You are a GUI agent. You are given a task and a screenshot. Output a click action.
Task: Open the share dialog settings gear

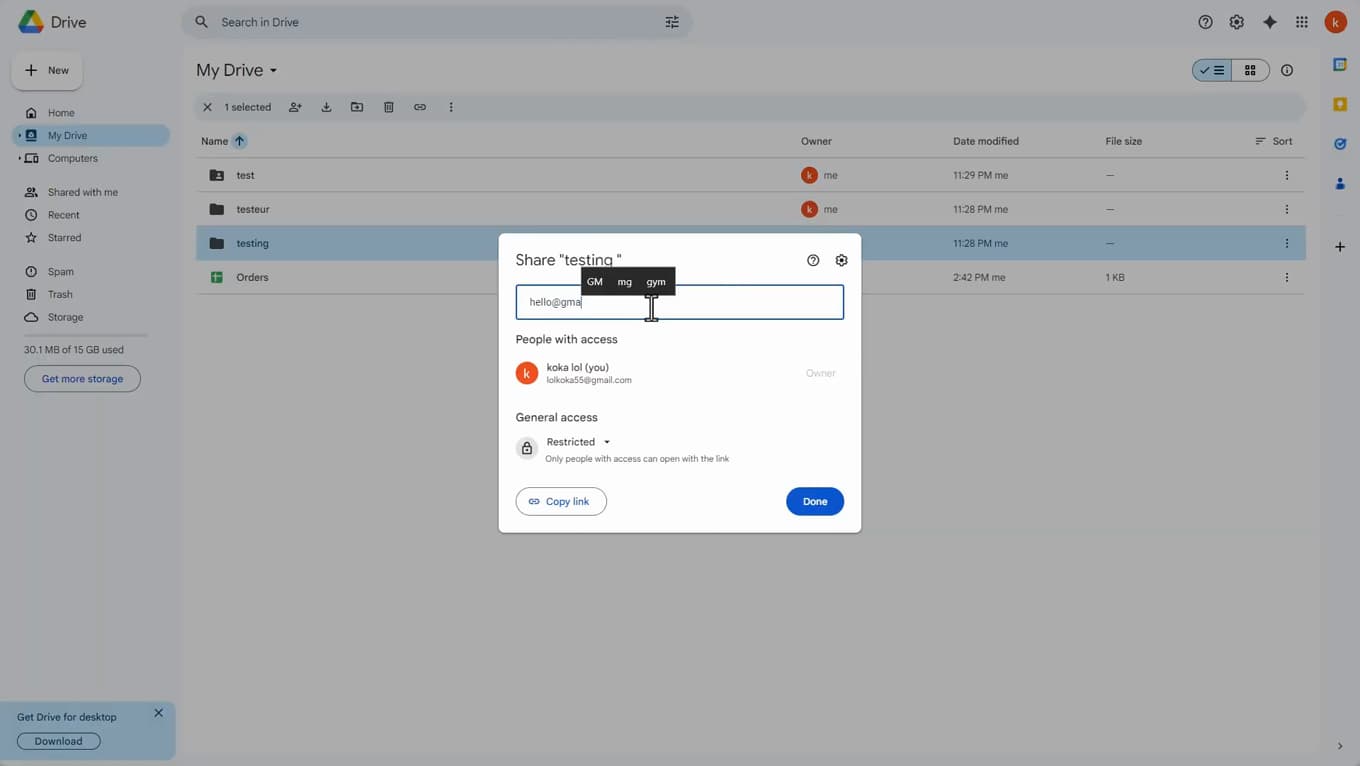pyautogui.click(x=841, y=260)
